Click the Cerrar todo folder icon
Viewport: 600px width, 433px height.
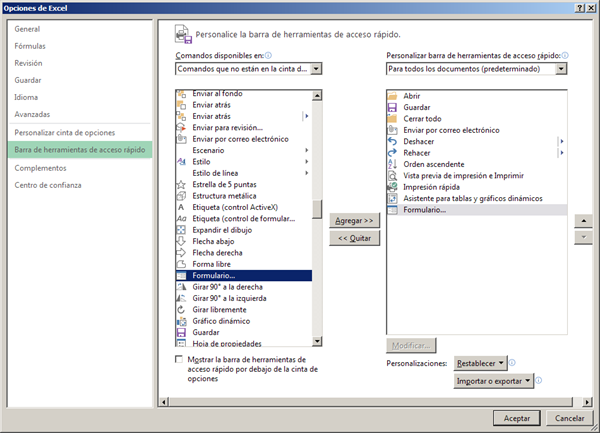click(x=393, y=119)
